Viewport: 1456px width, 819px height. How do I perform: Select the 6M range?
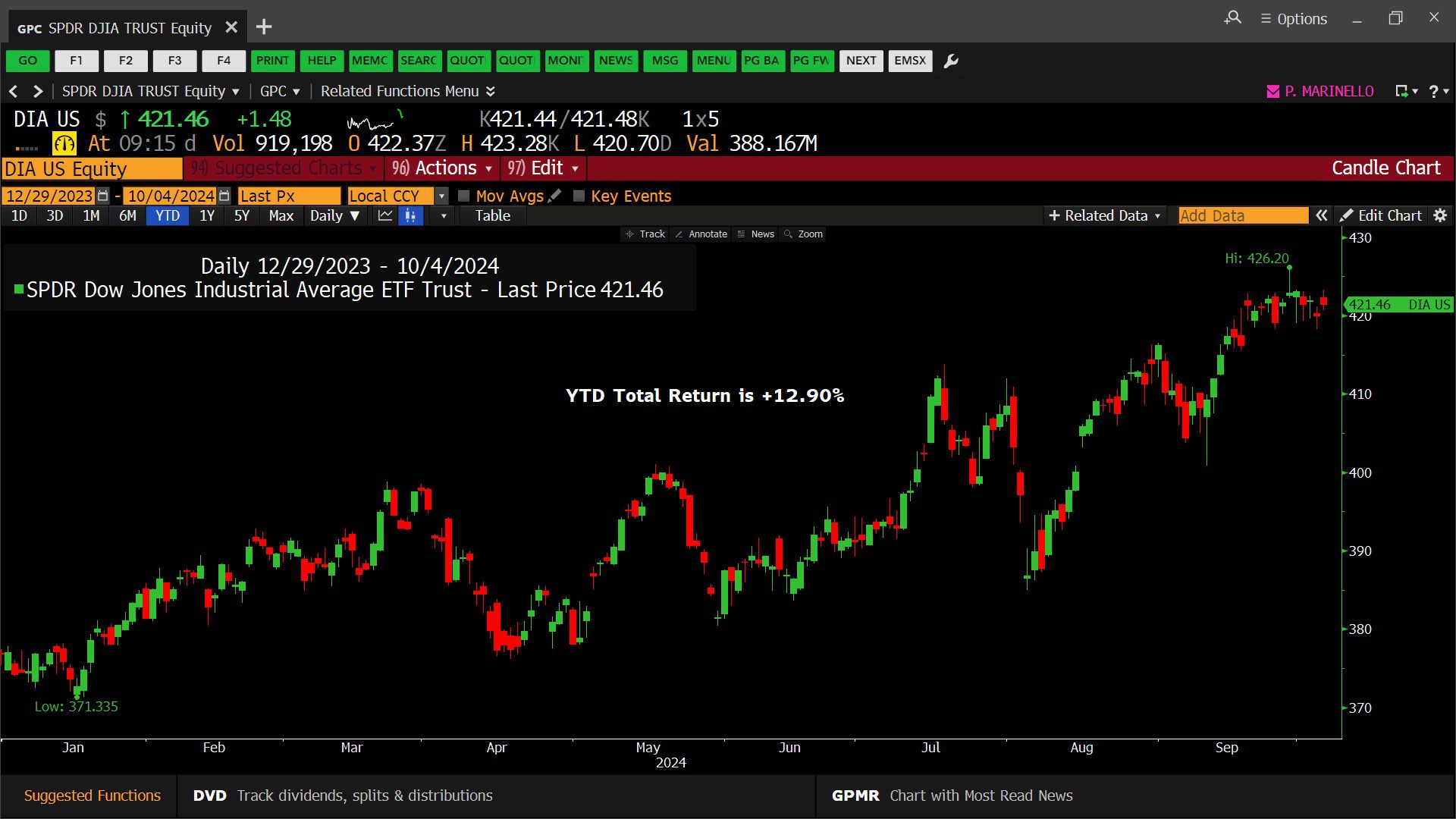tap(127, 215)
